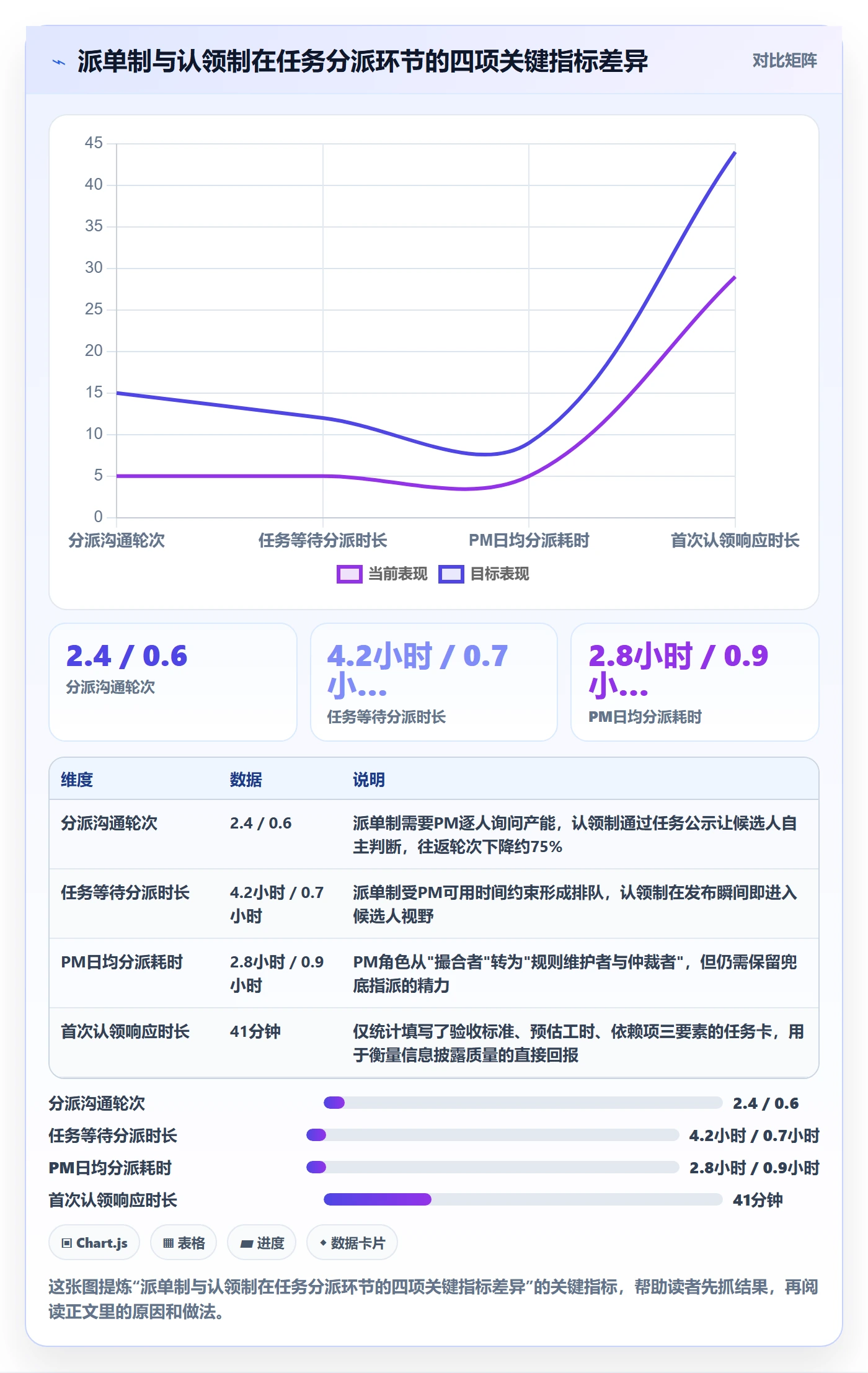The height and width of the screenshot is (1373, 868).
Task: Click the 20 y-axis tick label
Action: click(x=94, y=350)
